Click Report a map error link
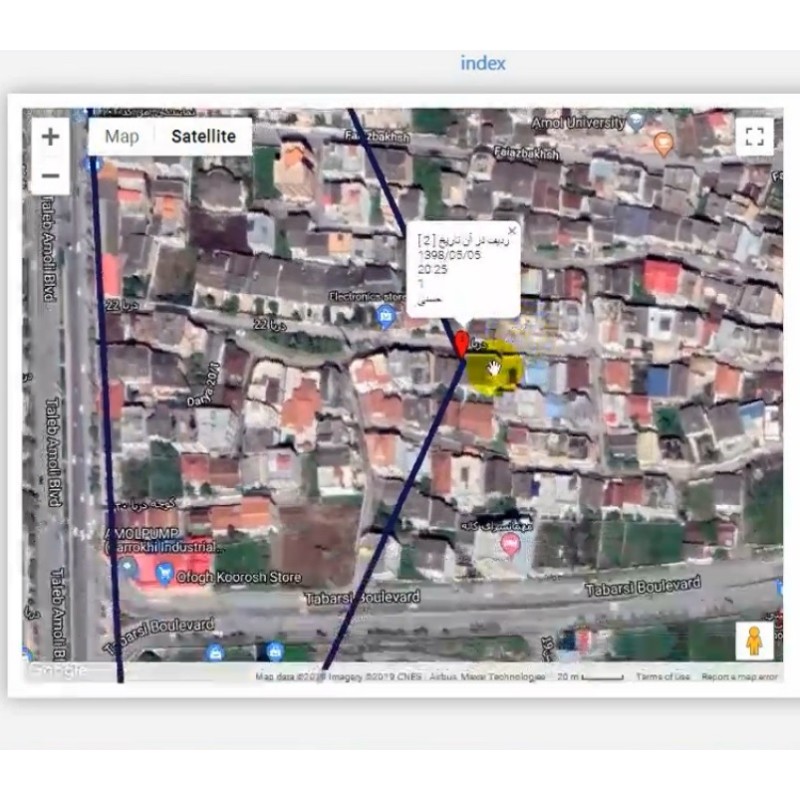800x800 pixels. pyautogui.click(x=738, y=677)
